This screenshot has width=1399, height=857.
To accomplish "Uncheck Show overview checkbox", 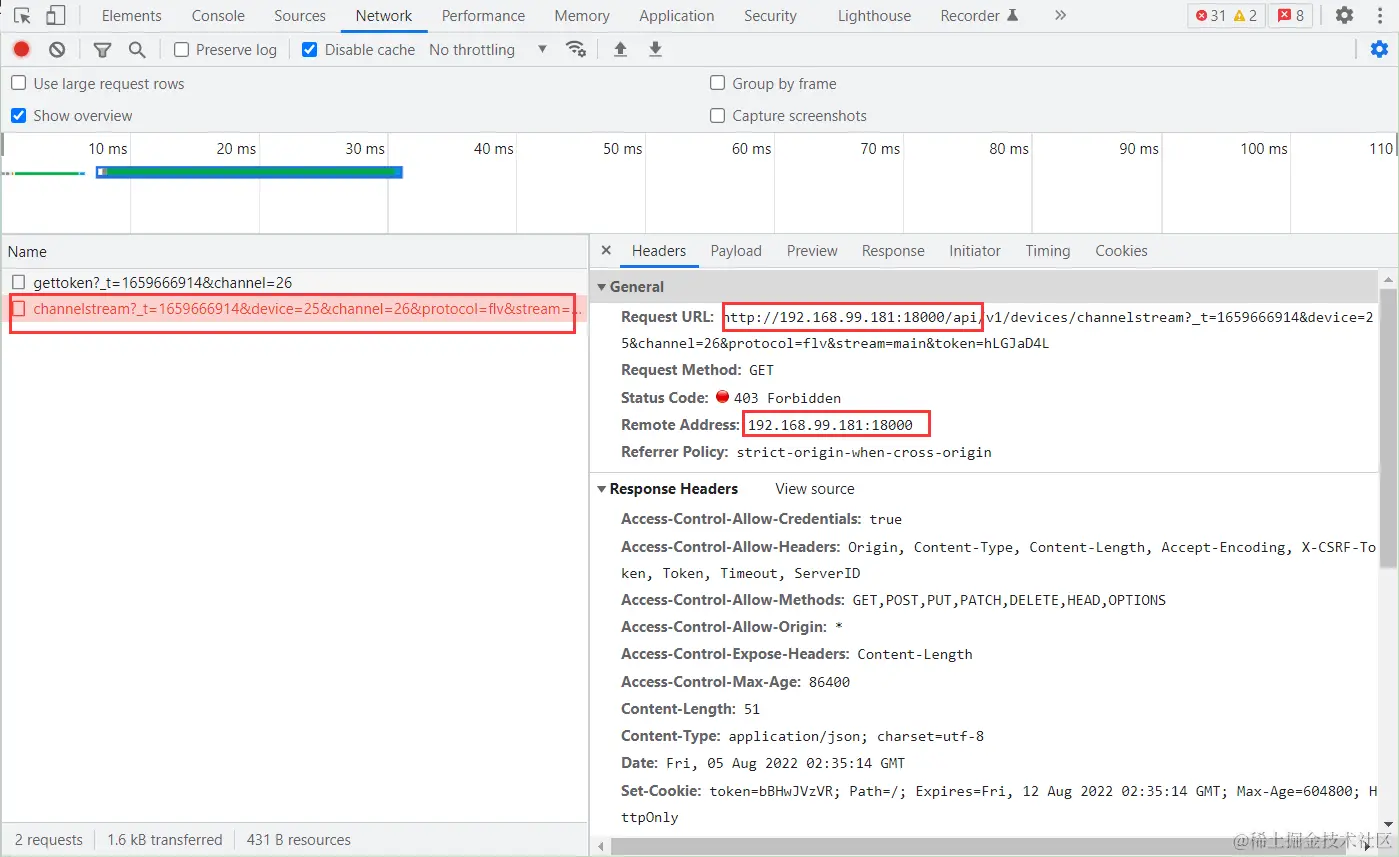I will pyautogui.click(x=18, y=115).
